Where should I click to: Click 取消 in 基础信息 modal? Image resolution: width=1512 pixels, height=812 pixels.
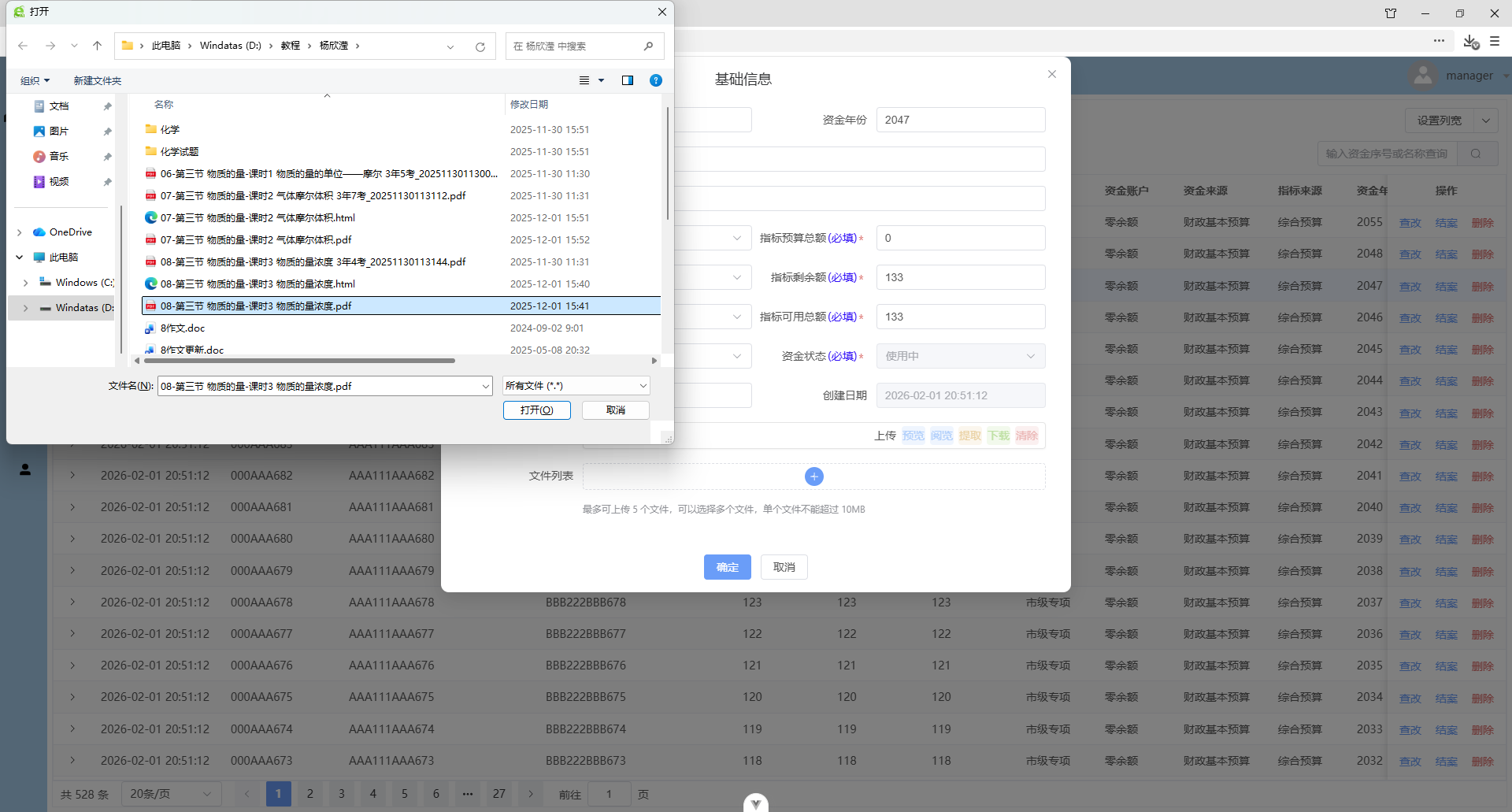pos(784,567)
